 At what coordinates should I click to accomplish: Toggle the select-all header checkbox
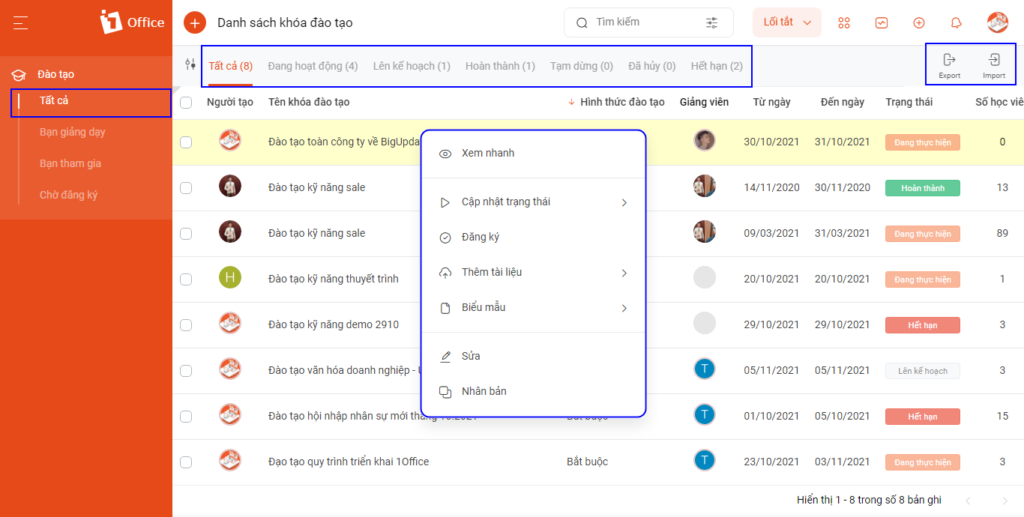click(186, 102)
